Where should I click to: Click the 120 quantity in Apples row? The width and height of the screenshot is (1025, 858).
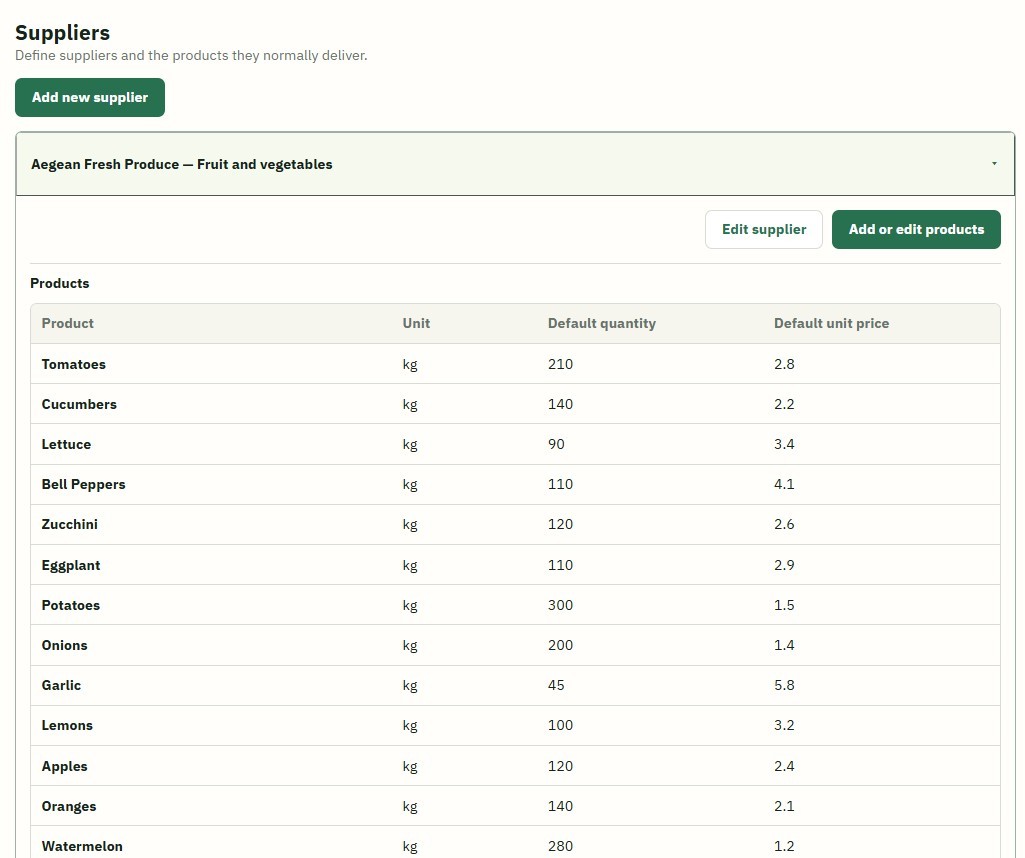[x=560, y=766]
